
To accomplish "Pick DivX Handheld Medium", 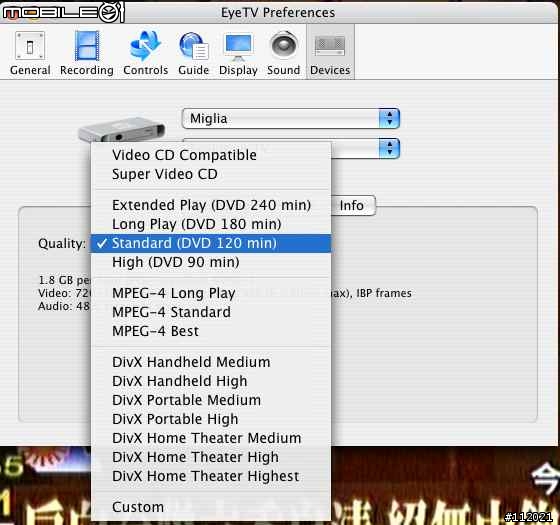I will (x=211, y=362).
